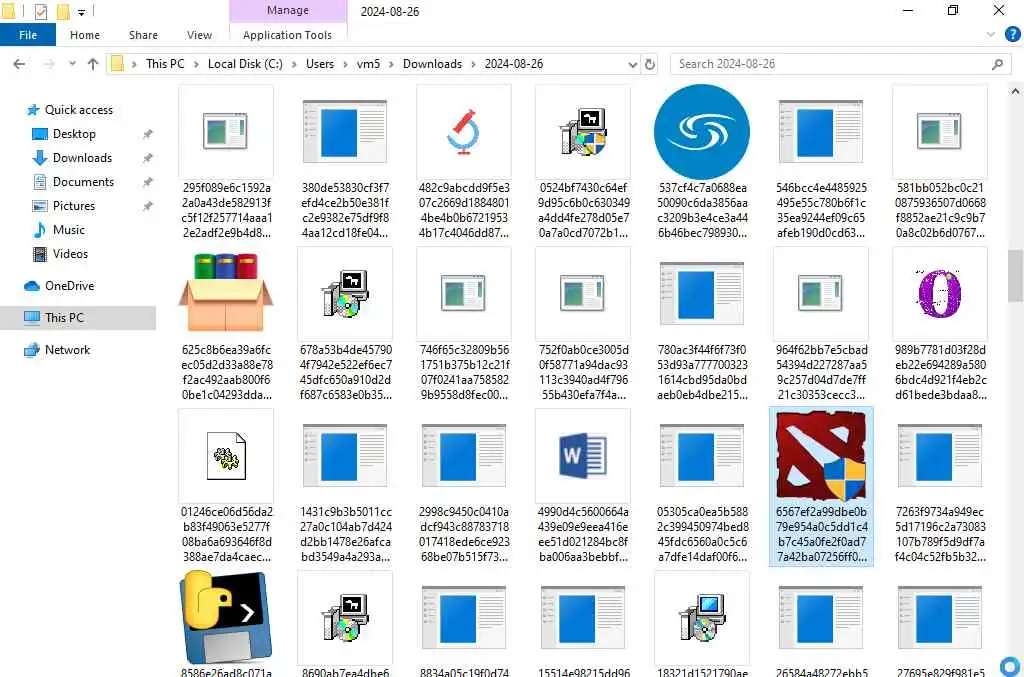The image size is (1024, 677).
Task: Select the Word document icon 4990d4c5600664a
Action: pyautogui.click(x=583, y=487)
